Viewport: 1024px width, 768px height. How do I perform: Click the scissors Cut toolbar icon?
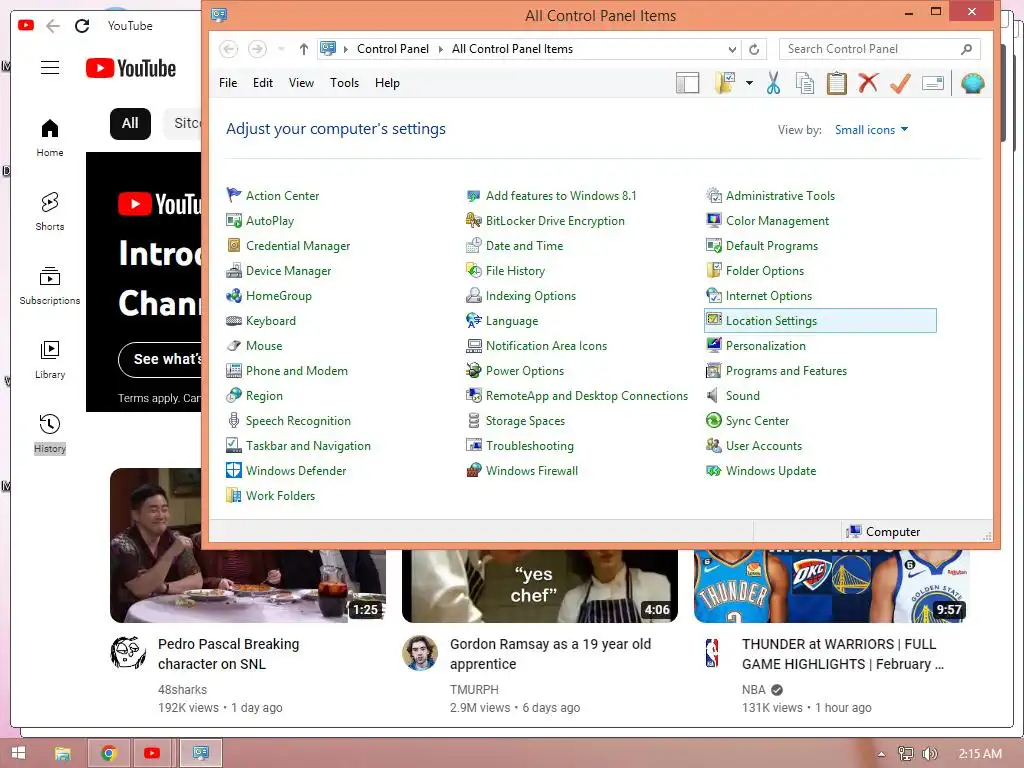point(773,84)
